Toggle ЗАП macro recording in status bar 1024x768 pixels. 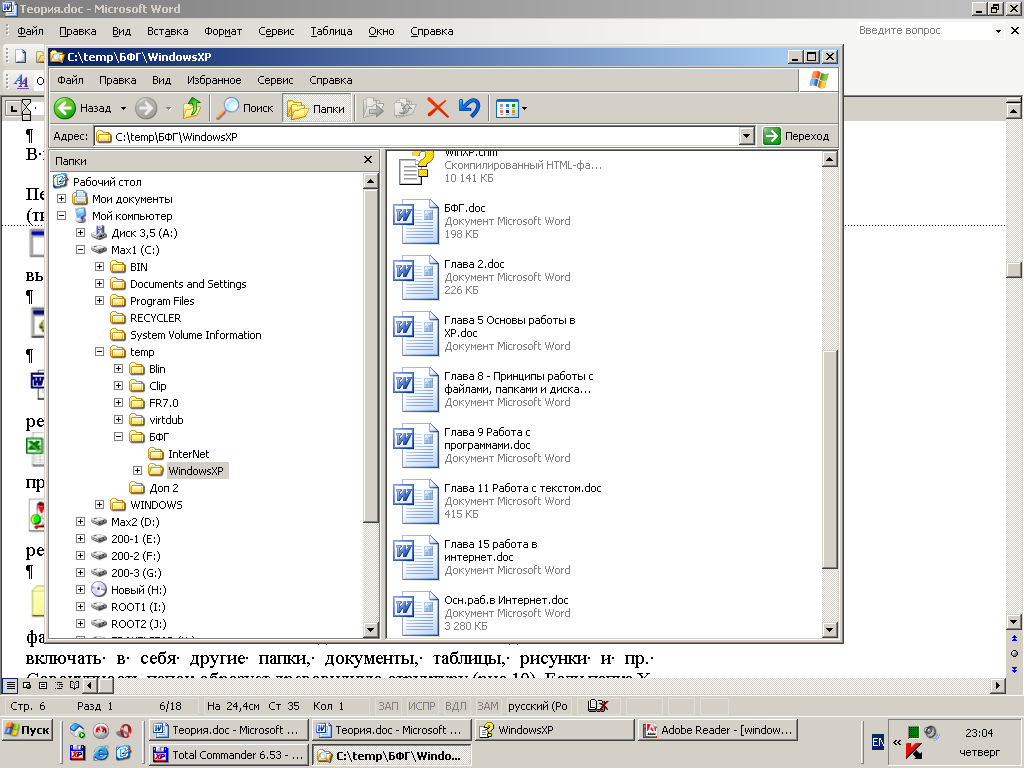(x=388, y=706)
